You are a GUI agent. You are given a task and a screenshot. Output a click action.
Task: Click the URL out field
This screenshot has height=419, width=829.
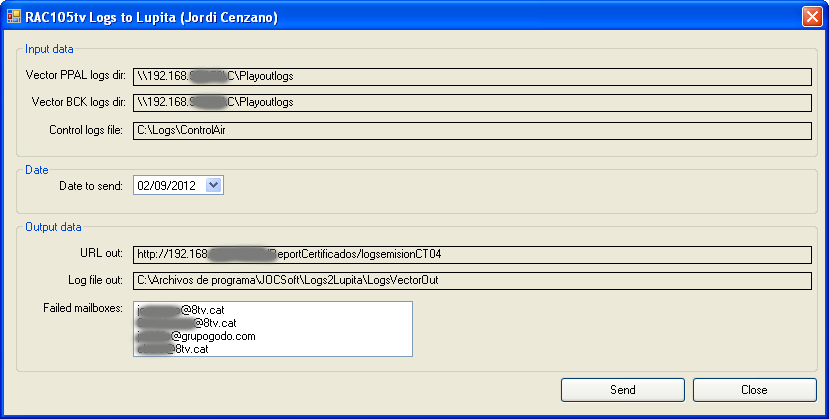click(x=471, y=254)
